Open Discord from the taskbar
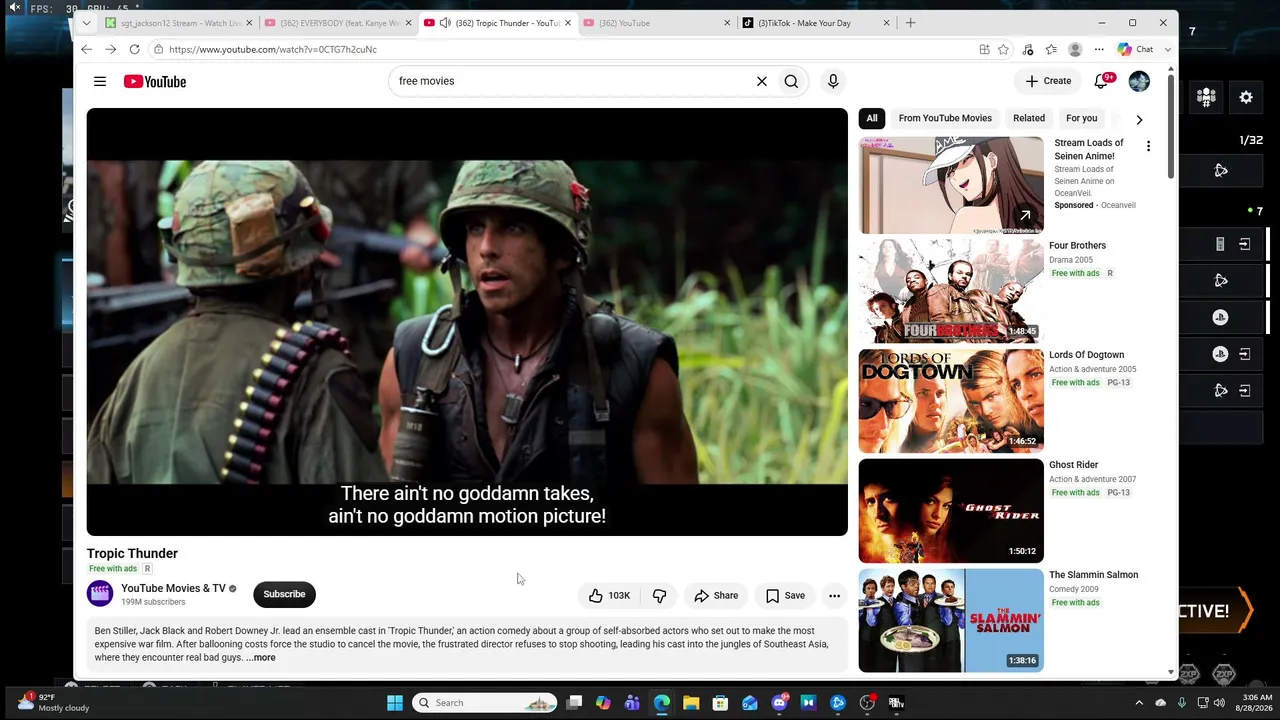 pos(779,703)
